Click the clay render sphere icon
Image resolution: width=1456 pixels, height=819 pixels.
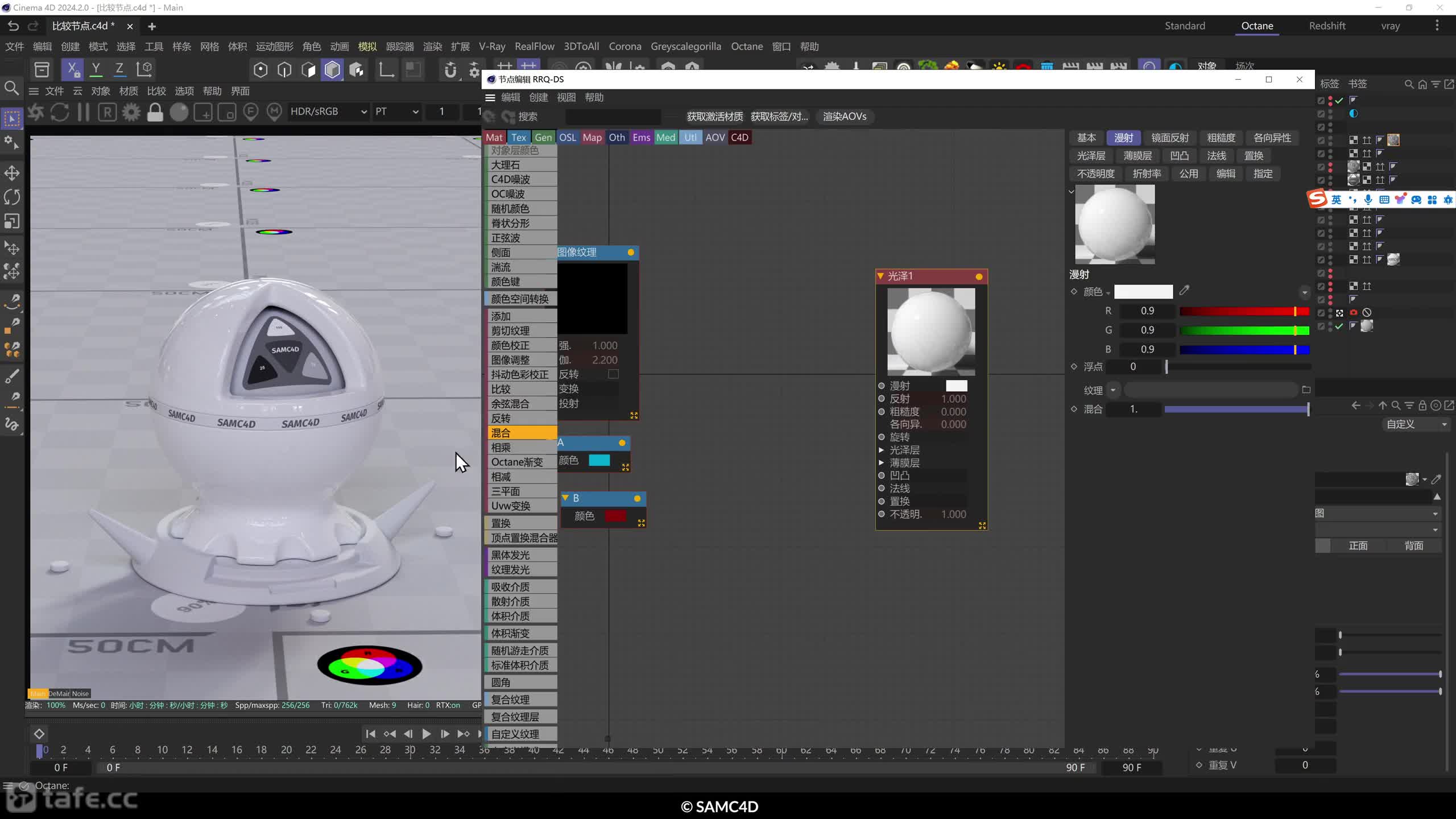click(x=179, y=112)
